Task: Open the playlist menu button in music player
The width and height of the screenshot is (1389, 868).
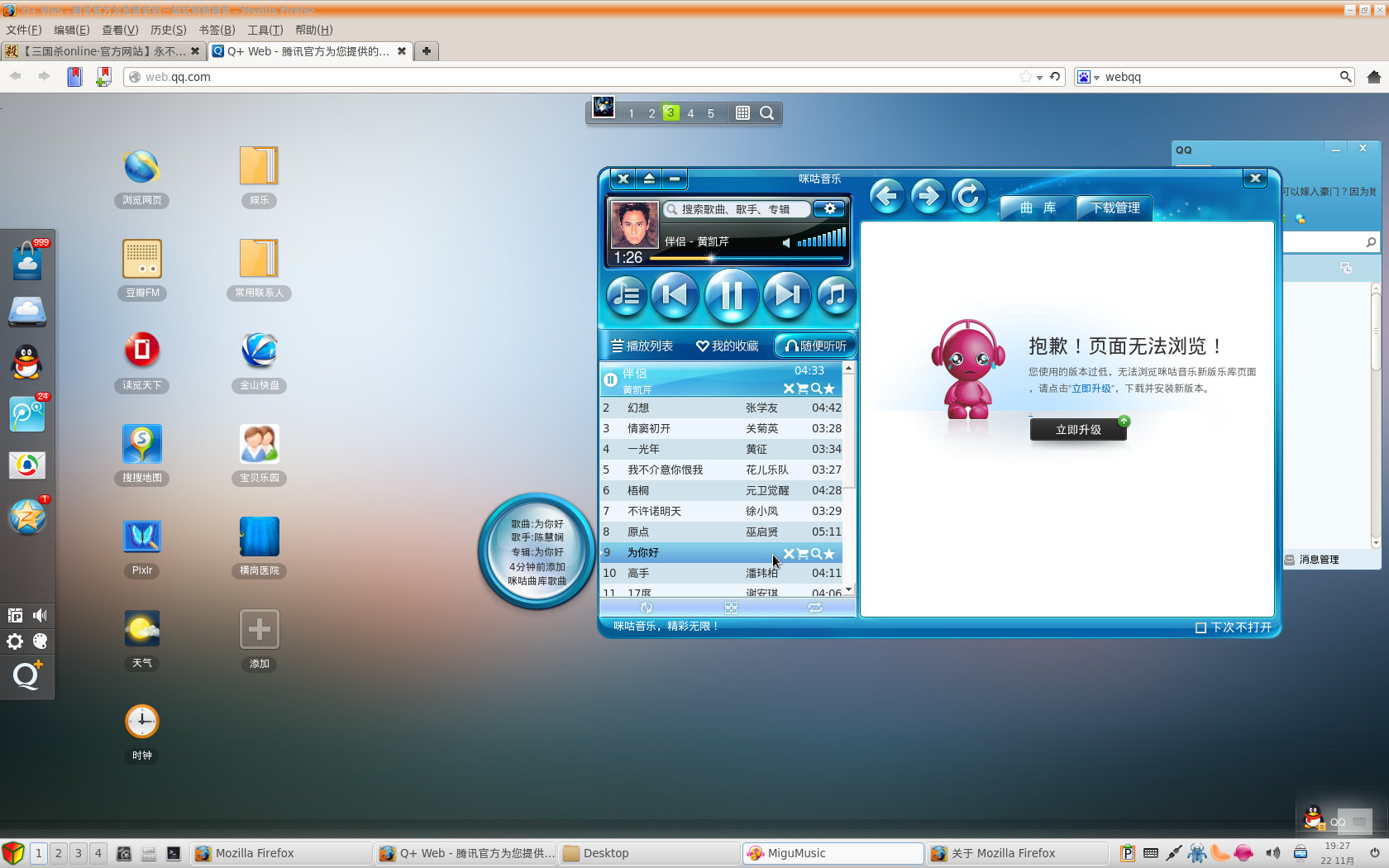Action: (x=627, y=295)
